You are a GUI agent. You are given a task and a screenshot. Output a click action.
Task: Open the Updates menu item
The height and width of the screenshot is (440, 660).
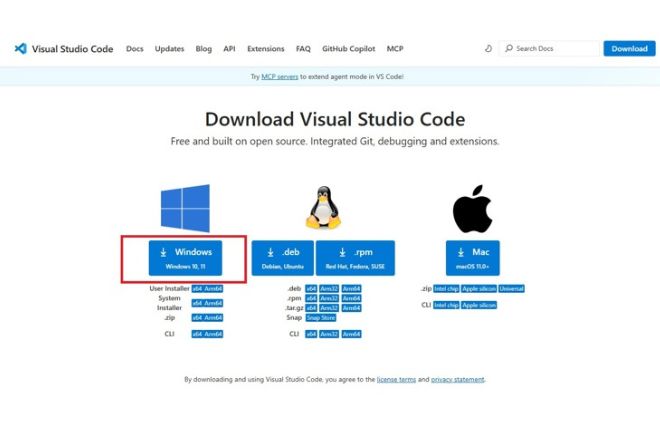point(169,48)
